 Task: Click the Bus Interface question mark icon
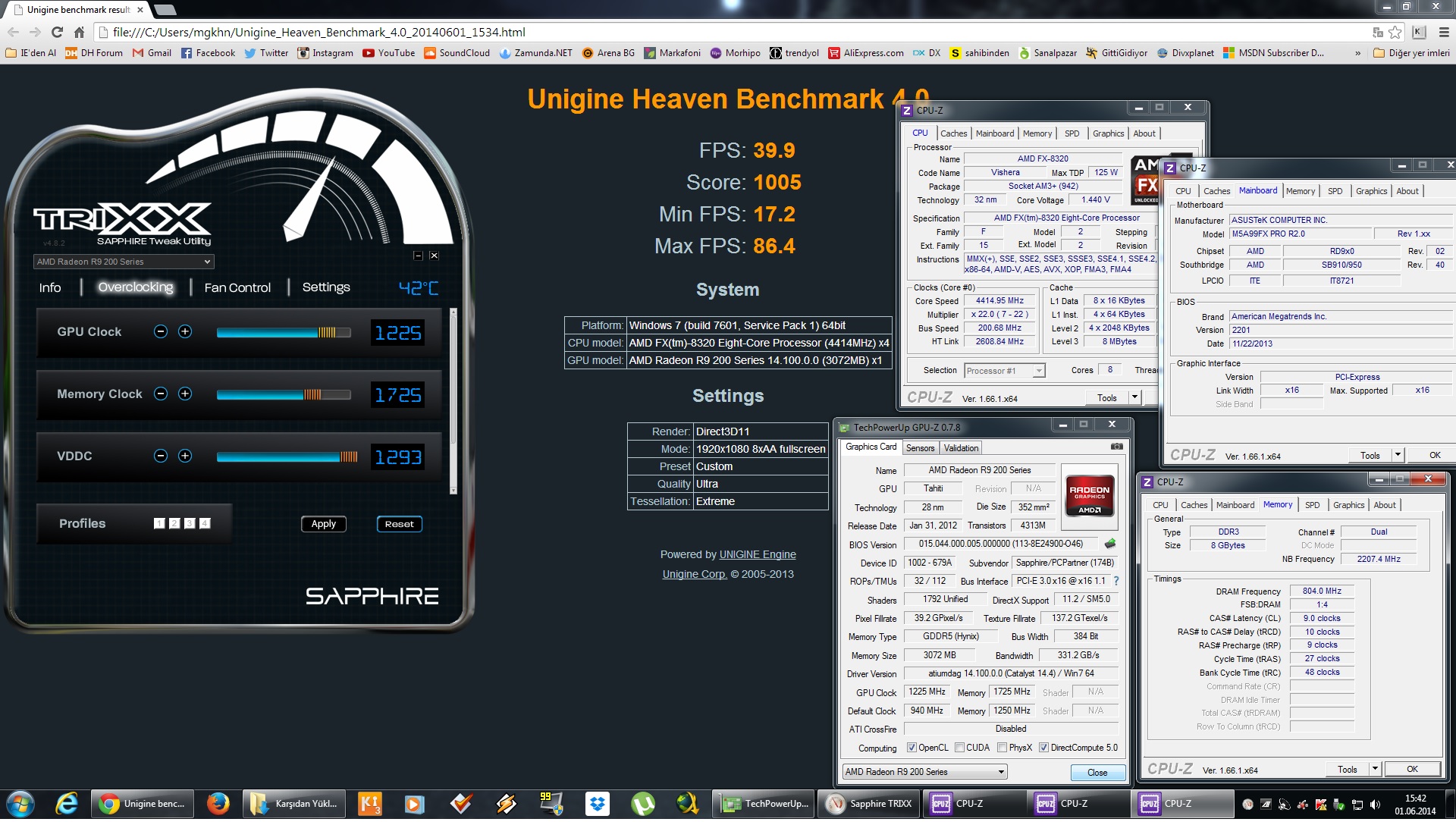point(1116,581)
